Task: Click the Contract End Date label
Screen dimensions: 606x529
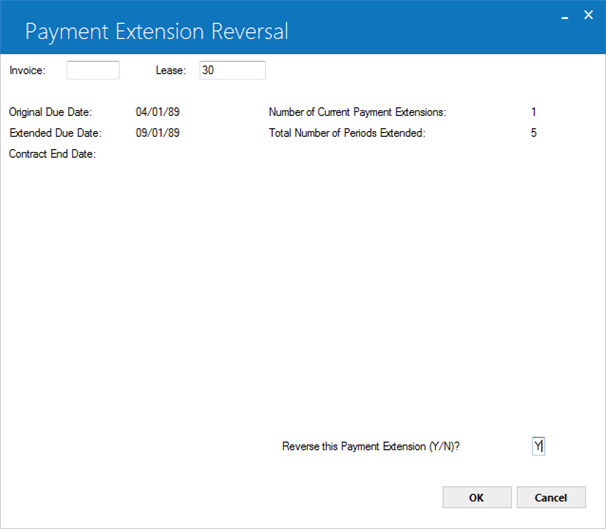Action: point(52,154)
